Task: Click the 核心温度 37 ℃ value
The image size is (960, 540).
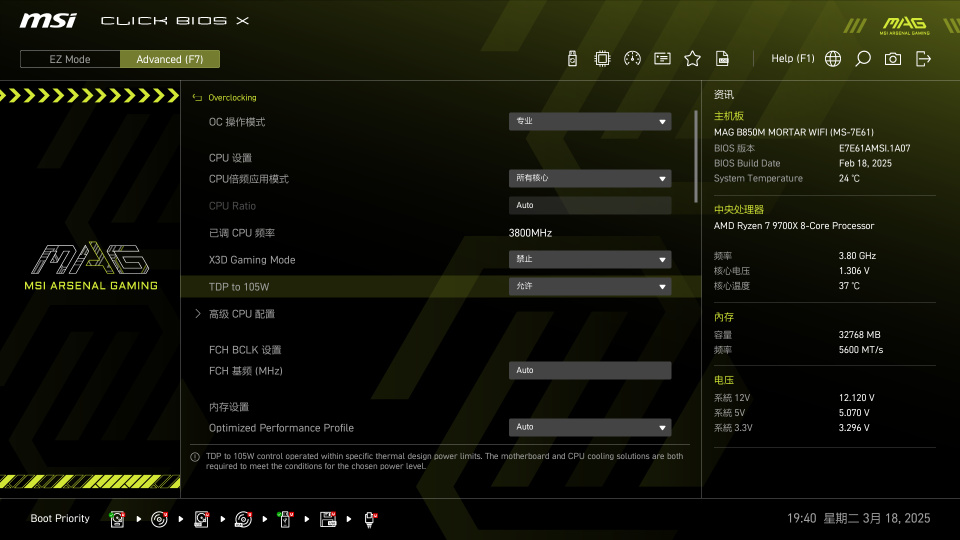Action: point(849,285)
